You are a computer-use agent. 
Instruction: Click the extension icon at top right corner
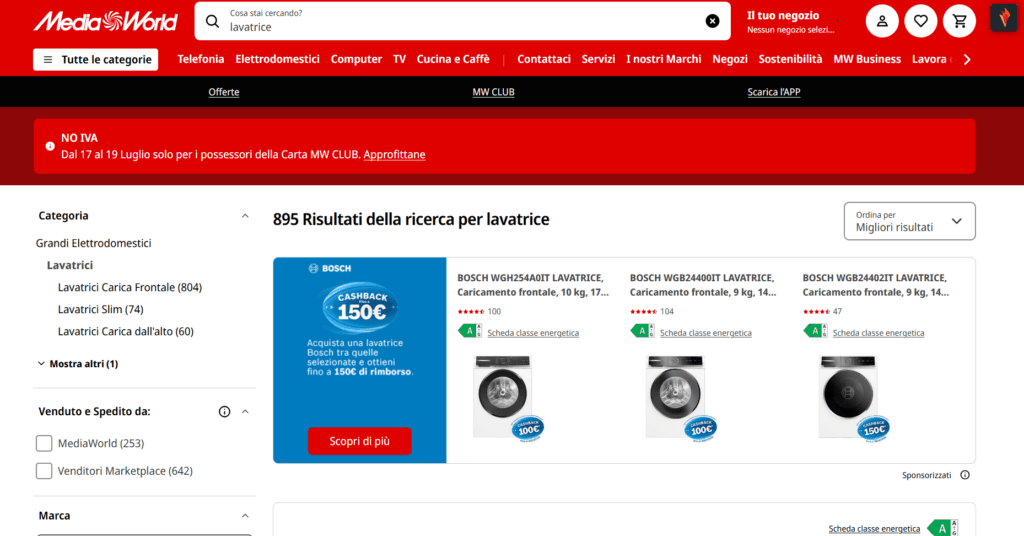[x=1004, y=18]
